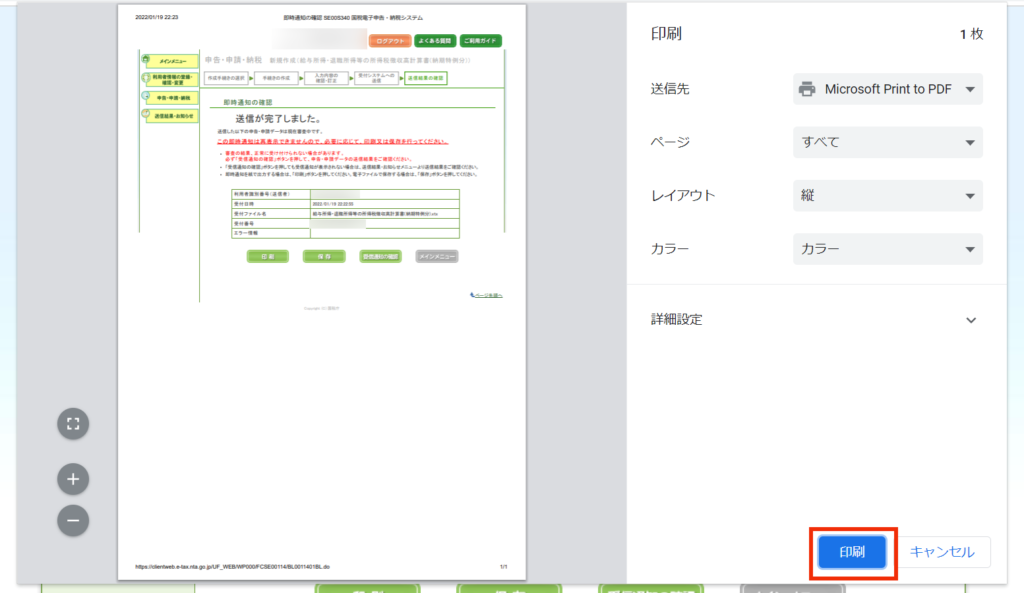
Task: Expand the 詳細設定 section chevron
Action: (970, 320)
